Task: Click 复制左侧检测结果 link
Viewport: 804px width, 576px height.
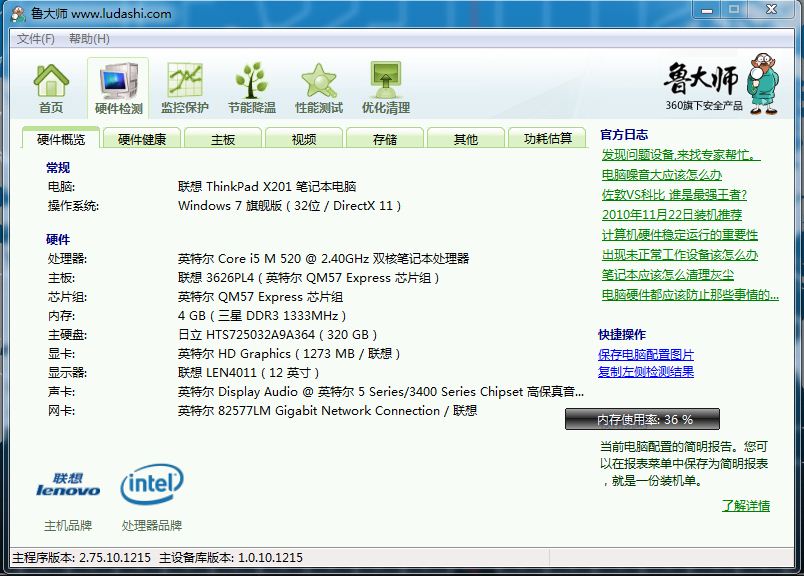Action: point(646,372)
